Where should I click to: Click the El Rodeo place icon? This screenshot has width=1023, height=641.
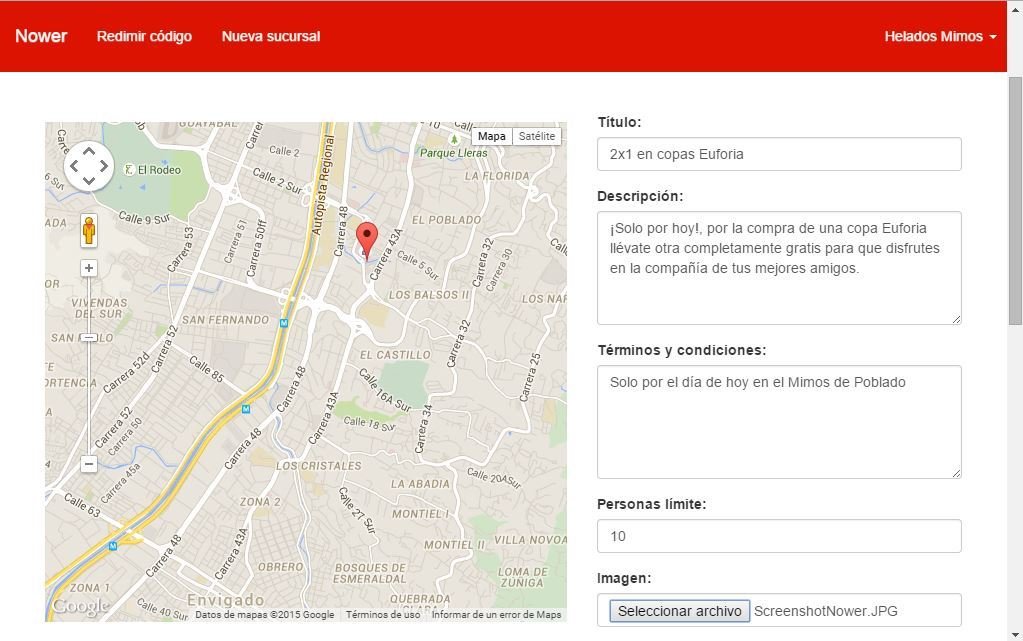pos(129,170)
